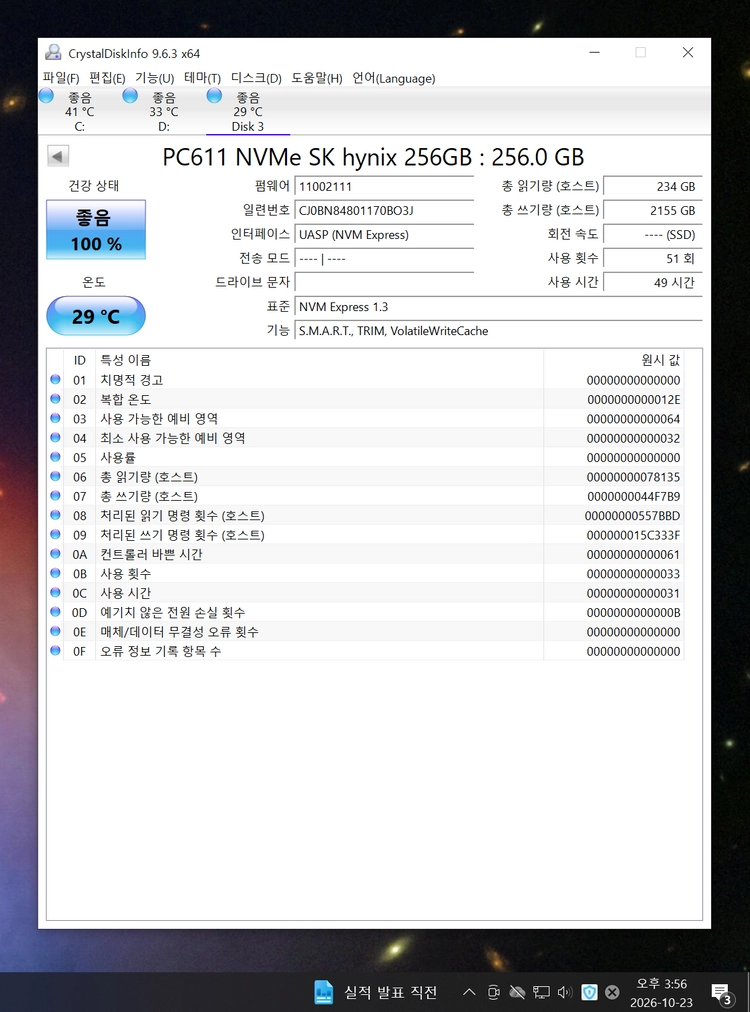Select the row name 오류 정보 기록 항목 수
Screen dimensions: 750x1012
click(161, 651)
